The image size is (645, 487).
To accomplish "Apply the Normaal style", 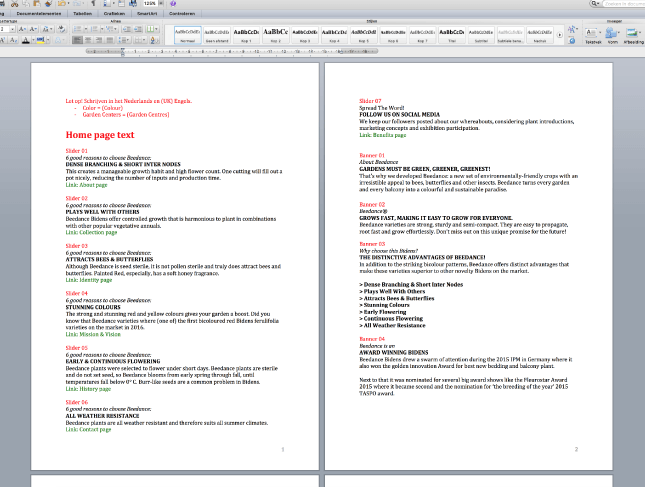I will (x=188, y=35).
